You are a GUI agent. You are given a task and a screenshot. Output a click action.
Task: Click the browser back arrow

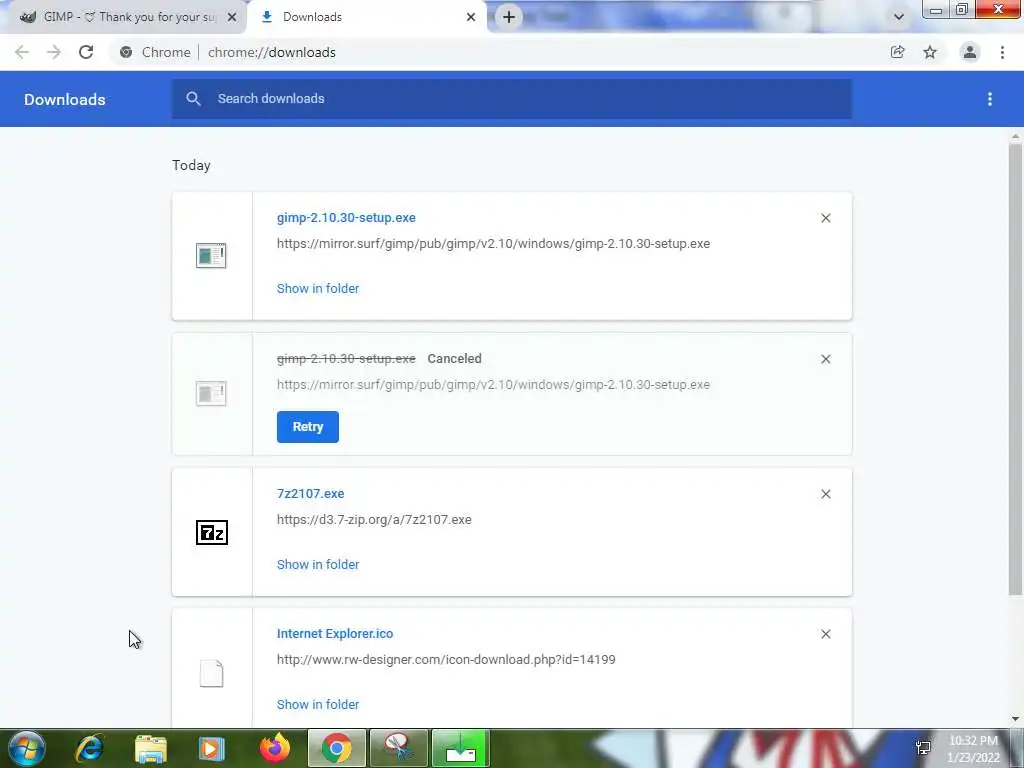pyautogui.click(x=22, y=52)
